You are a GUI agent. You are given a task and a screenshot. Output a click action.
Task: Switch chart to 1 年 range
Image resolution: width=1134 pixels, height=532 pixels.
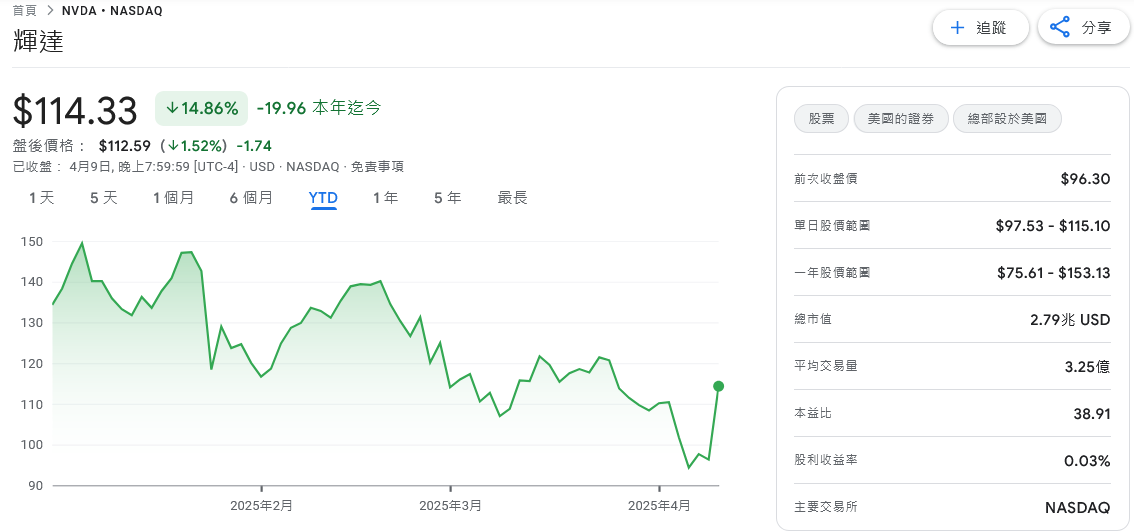(385, 197)
